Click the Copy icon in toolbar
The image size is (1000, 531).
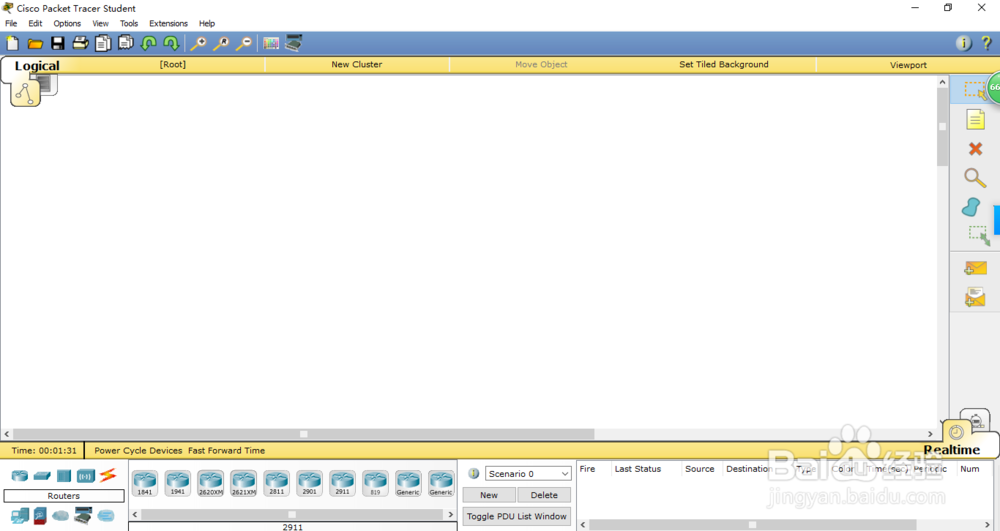pyautogui.click(x=103, y=43)
